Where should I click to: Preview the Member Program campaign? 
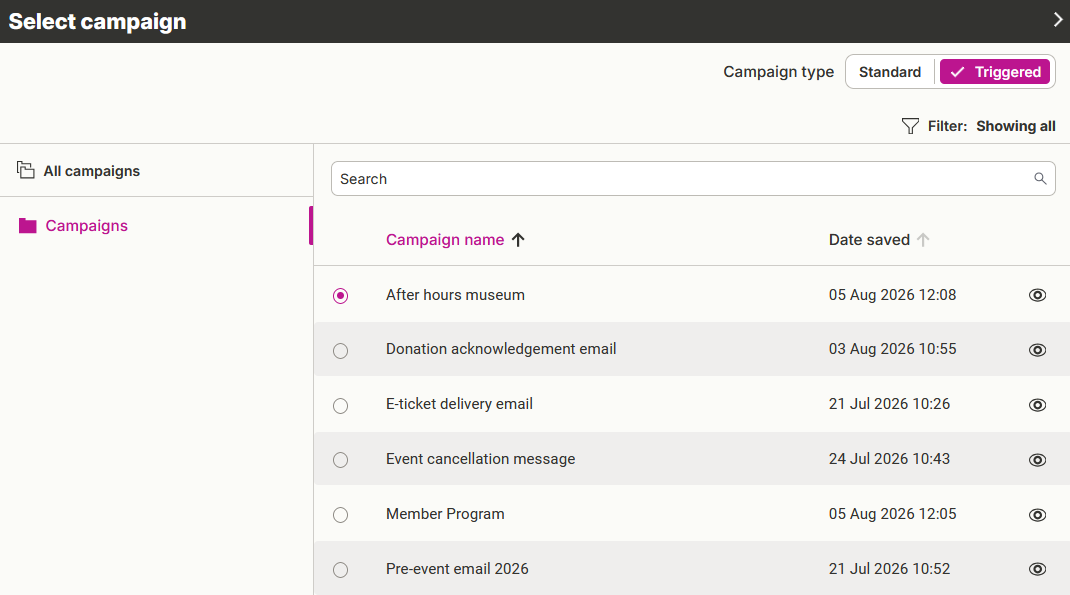(x=1037, y=515)
